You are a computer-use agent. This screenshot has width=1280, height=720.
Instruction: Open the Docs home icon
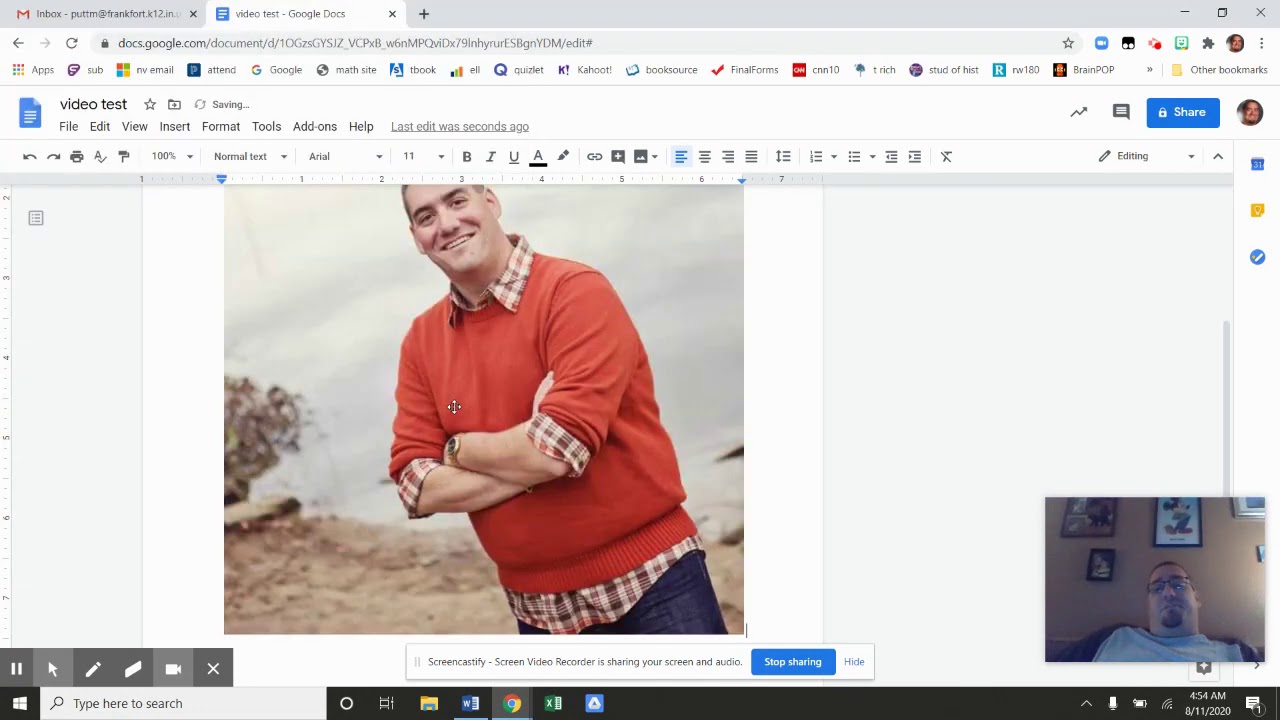(30, 113)
